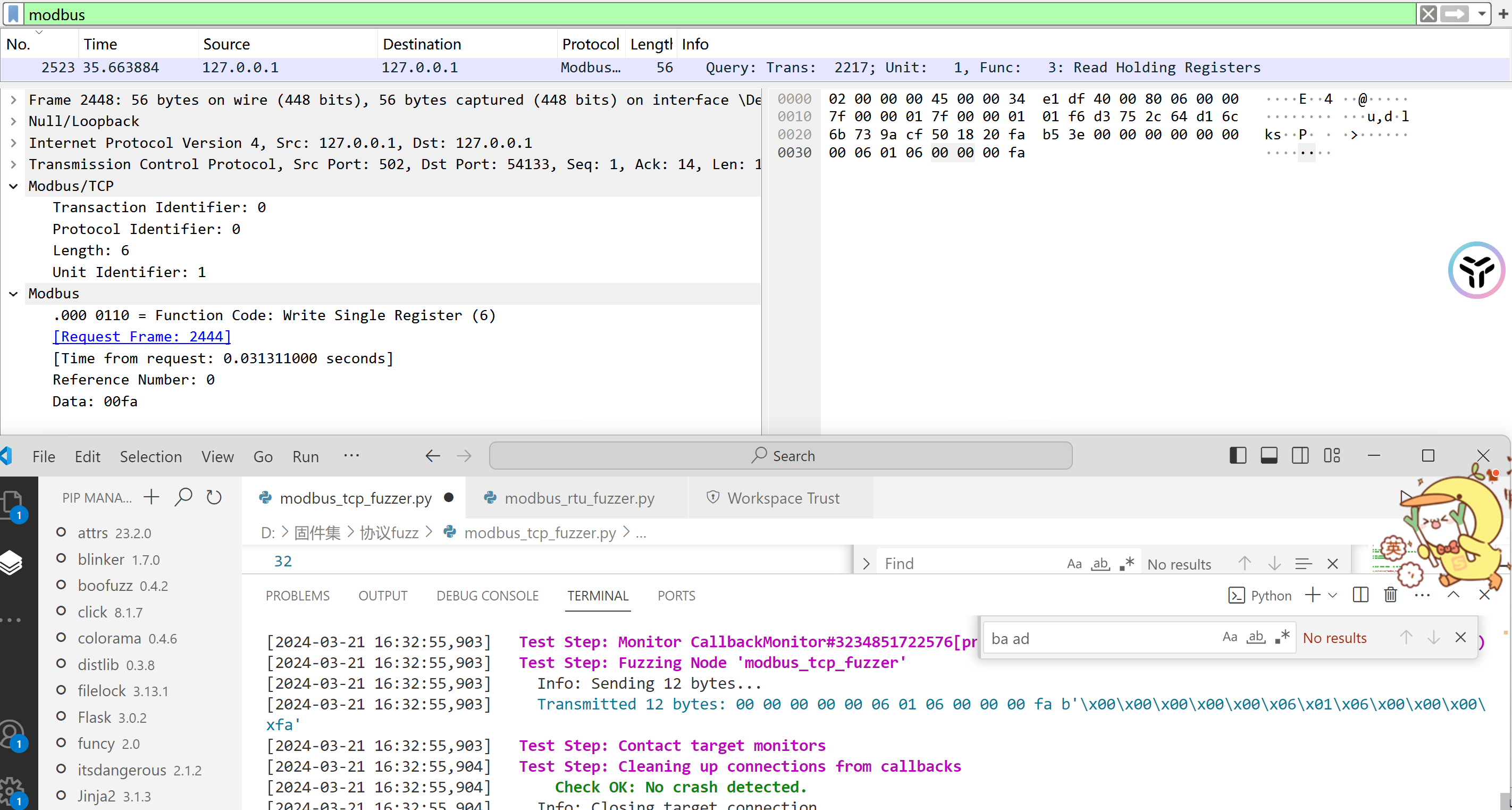Open the modbus_rtu_fuzzer.py editor tab

tap(579, 498)
